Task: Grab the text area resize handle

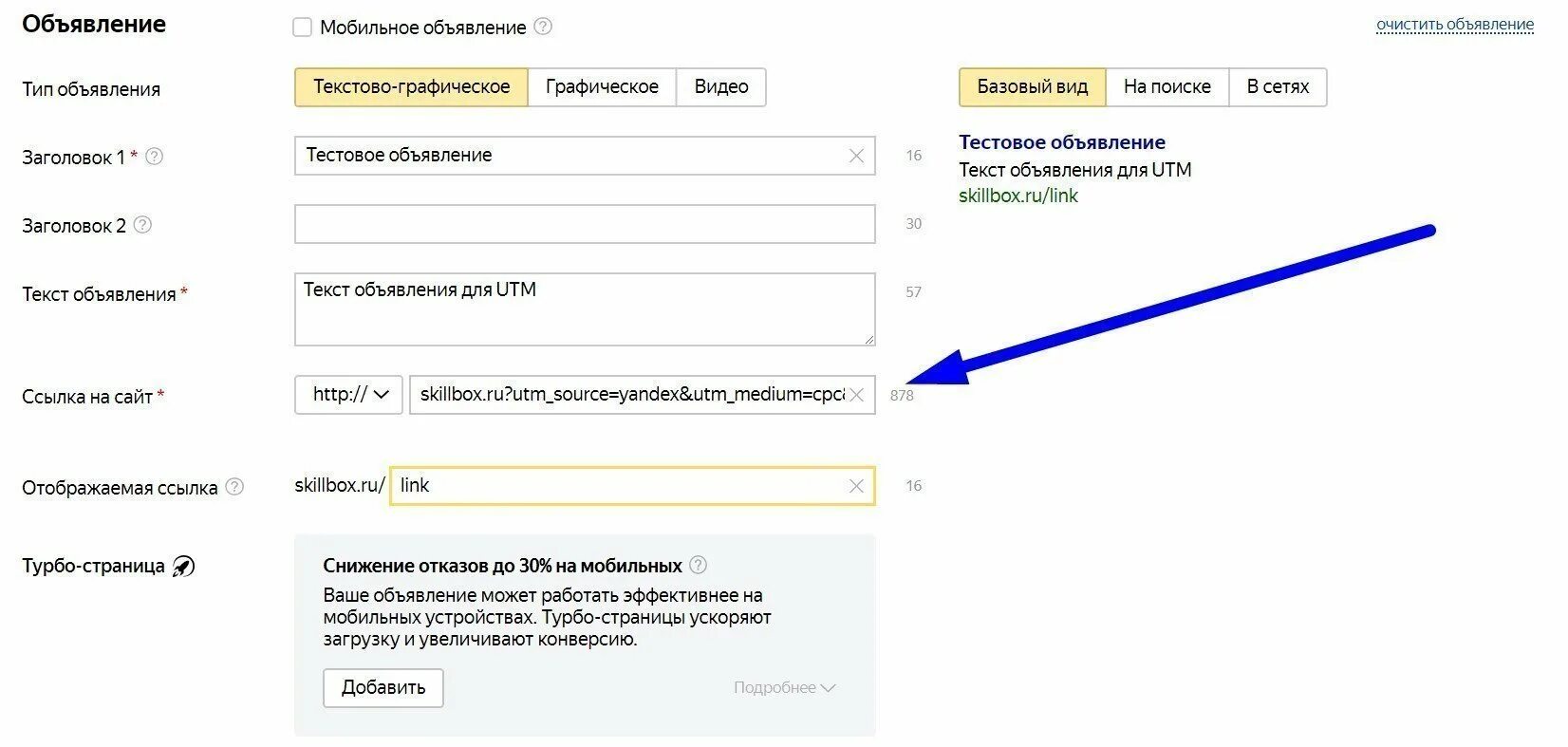Action: point(868,339)
